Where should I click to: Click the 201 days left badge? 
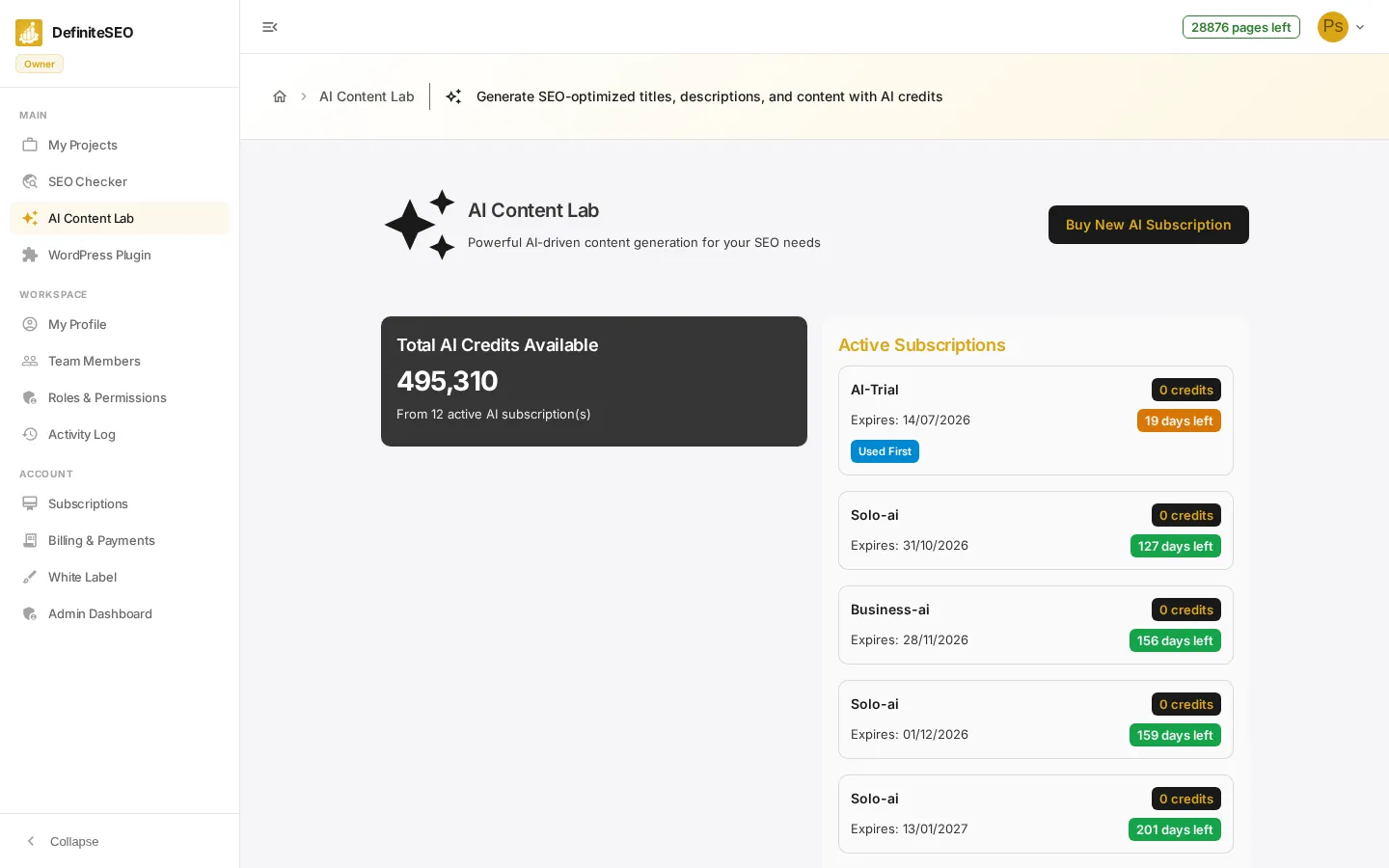[1175, 829]
